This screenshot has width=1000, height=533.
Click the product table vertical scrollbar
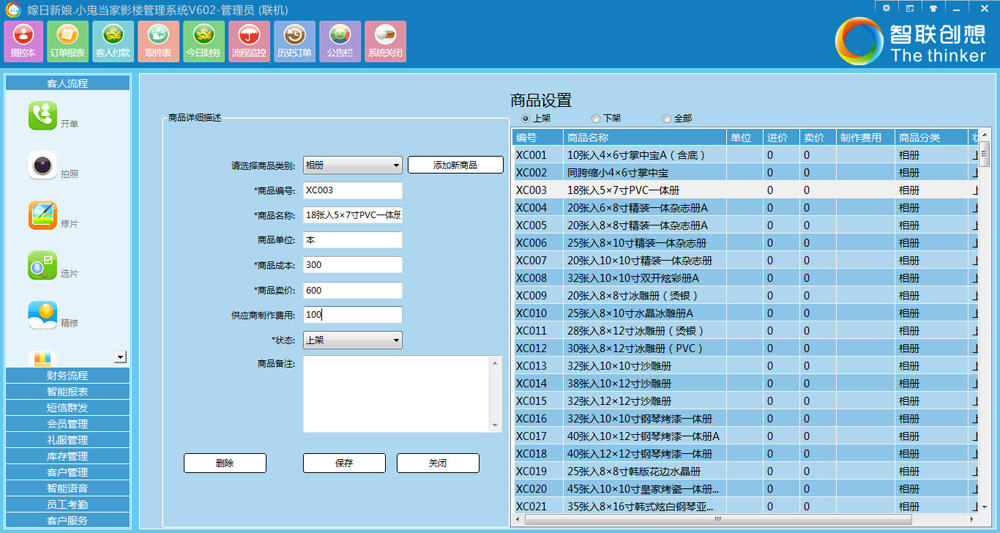pos(985,319)
